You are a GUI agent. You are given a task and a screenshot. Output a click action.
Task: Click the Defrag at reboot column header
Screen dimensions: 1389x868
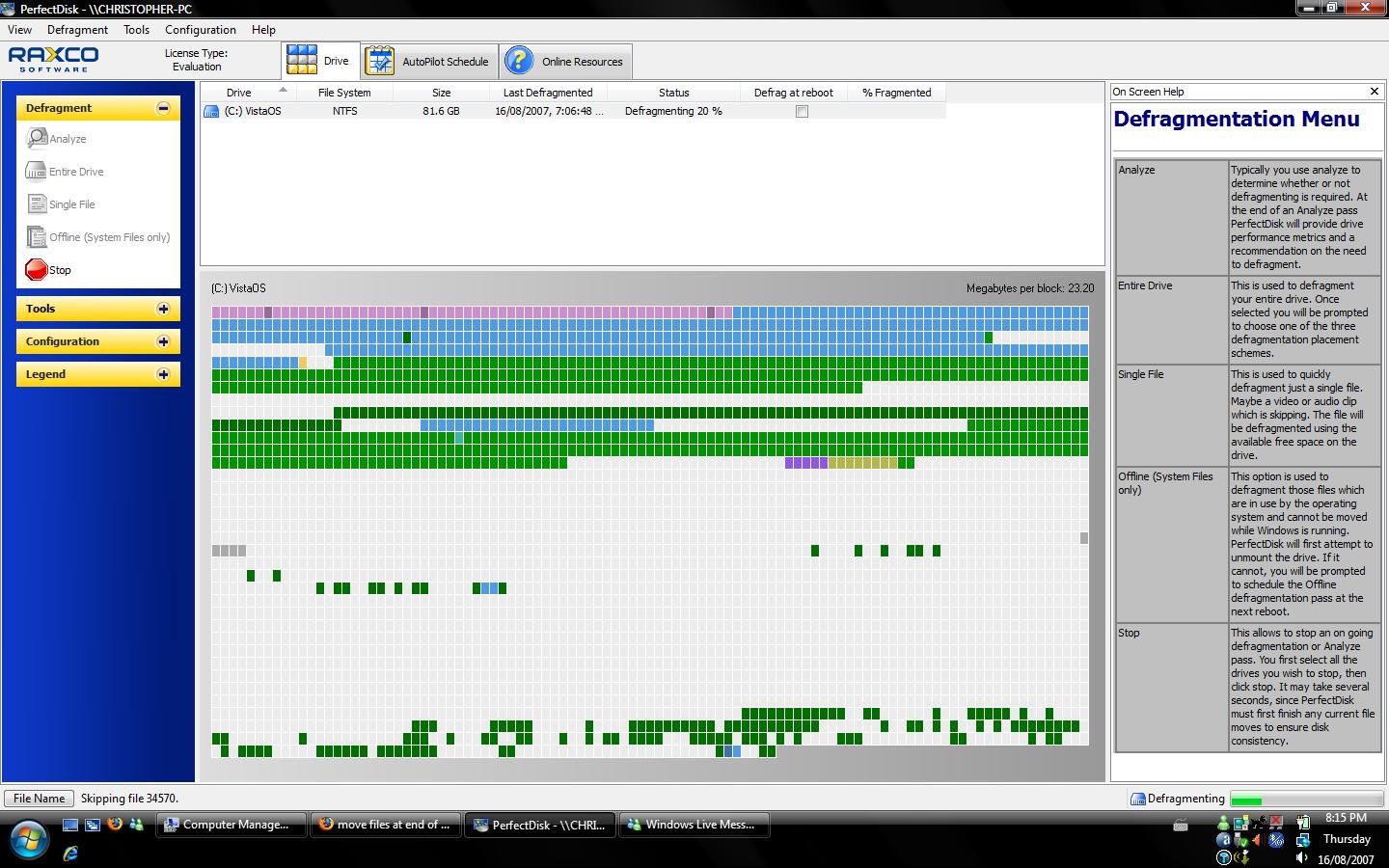[x=794, y=93]
